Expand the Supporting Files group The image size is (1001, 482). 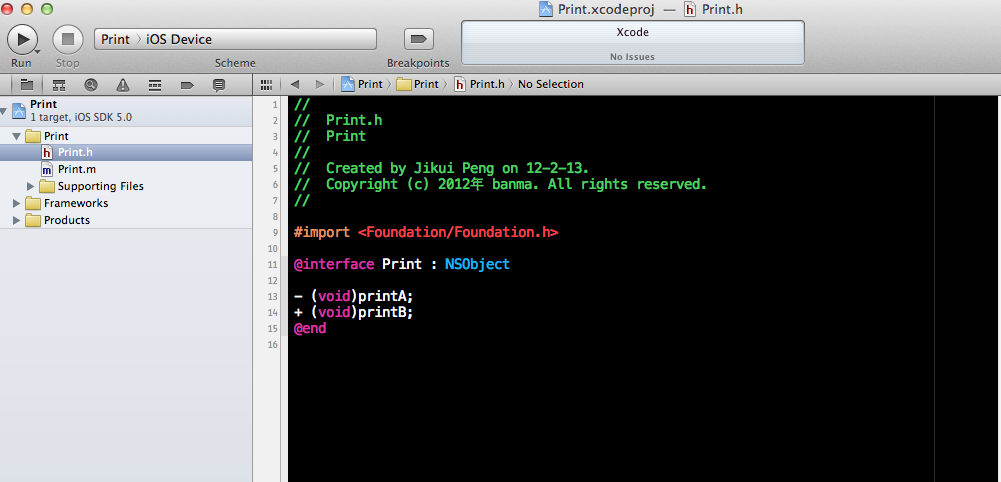click(x=31, y=186)
